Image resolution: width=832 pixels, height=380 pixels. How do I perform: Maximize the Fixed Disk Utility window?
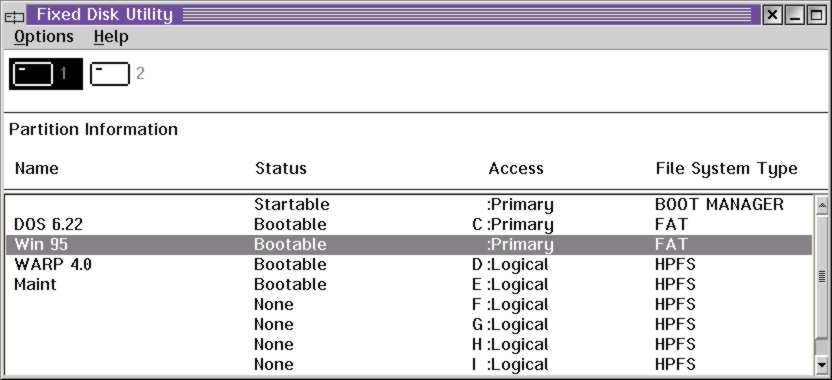816,15
